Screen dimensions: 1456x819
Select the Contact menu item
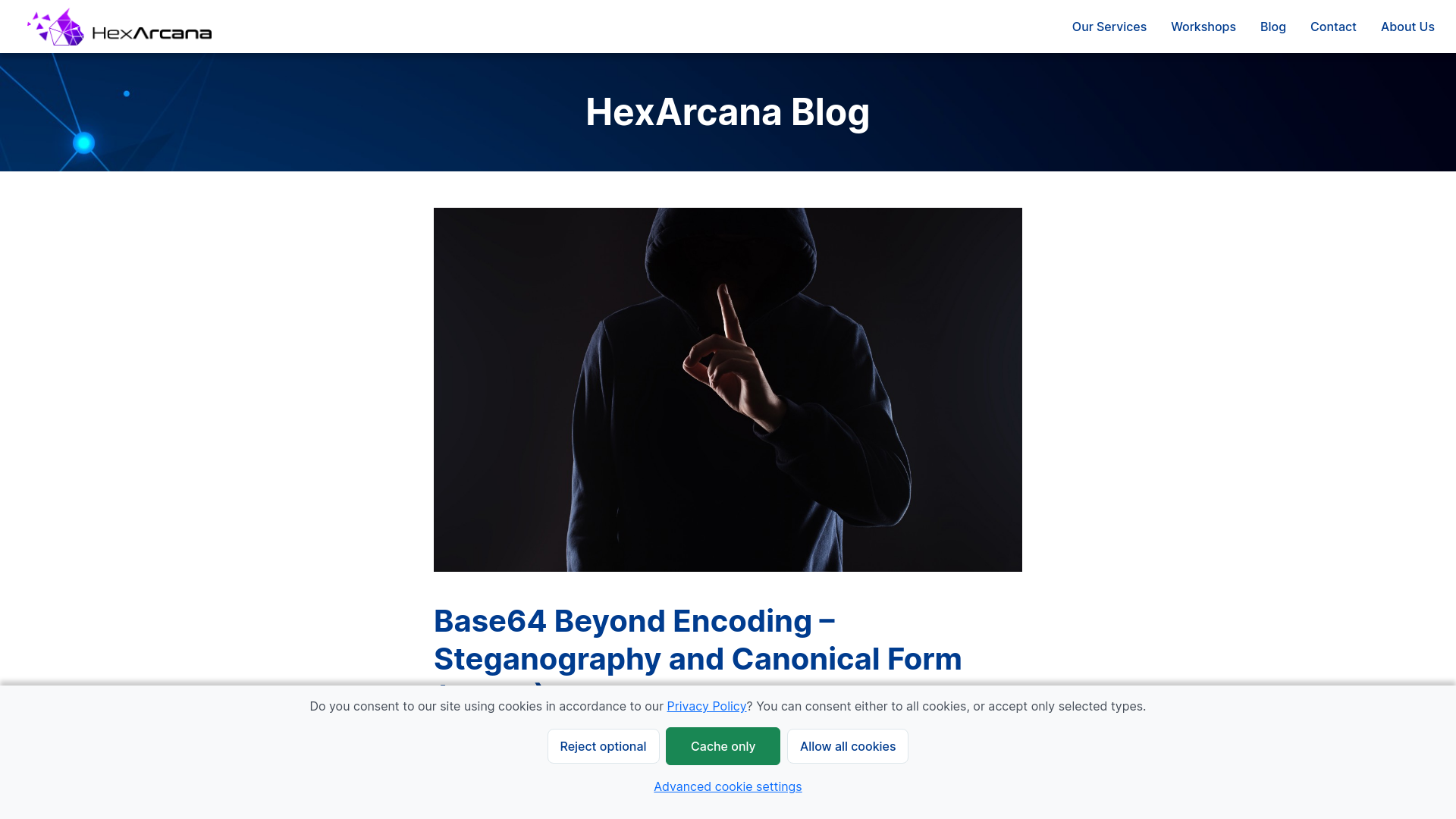pyautogui.click(x=1333, y=26)
